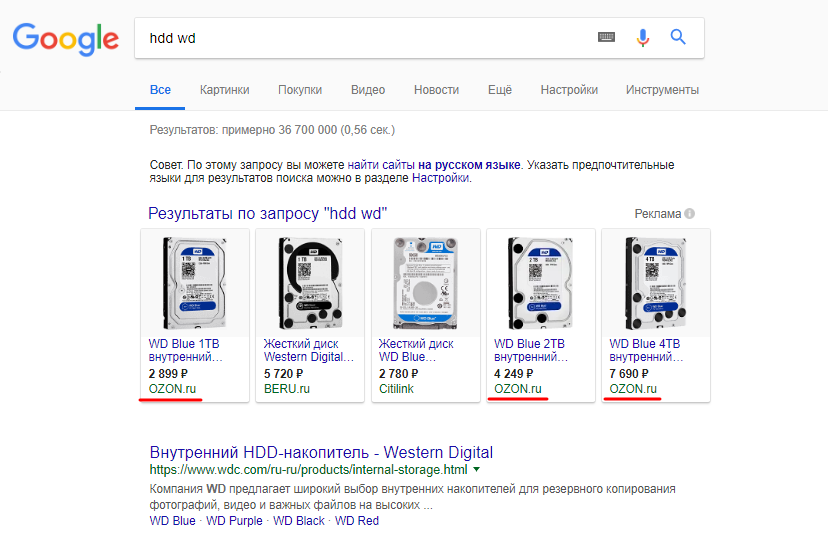
Task: Open the WD Blue 1TB внутренний product link
Action: [186, 350]
